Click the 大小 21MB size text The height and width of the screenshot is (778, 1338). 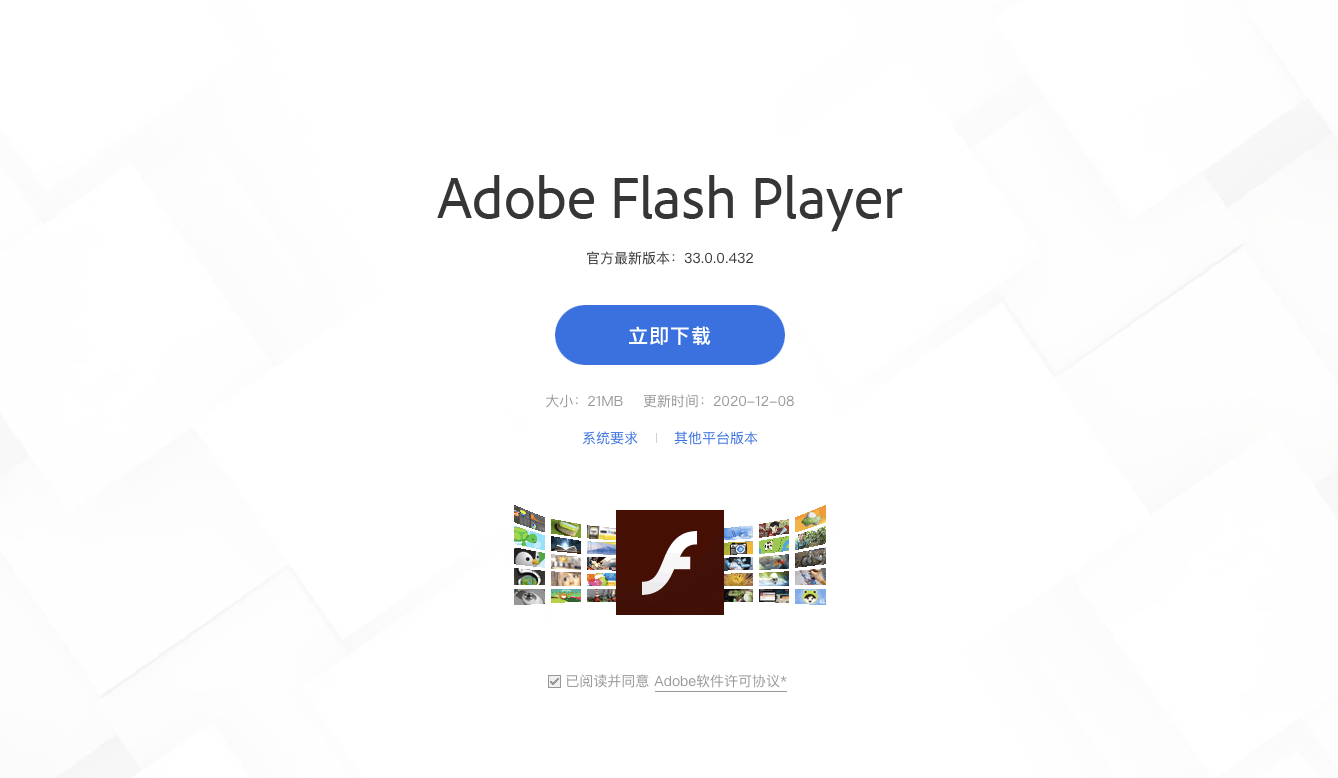(584, 401)
